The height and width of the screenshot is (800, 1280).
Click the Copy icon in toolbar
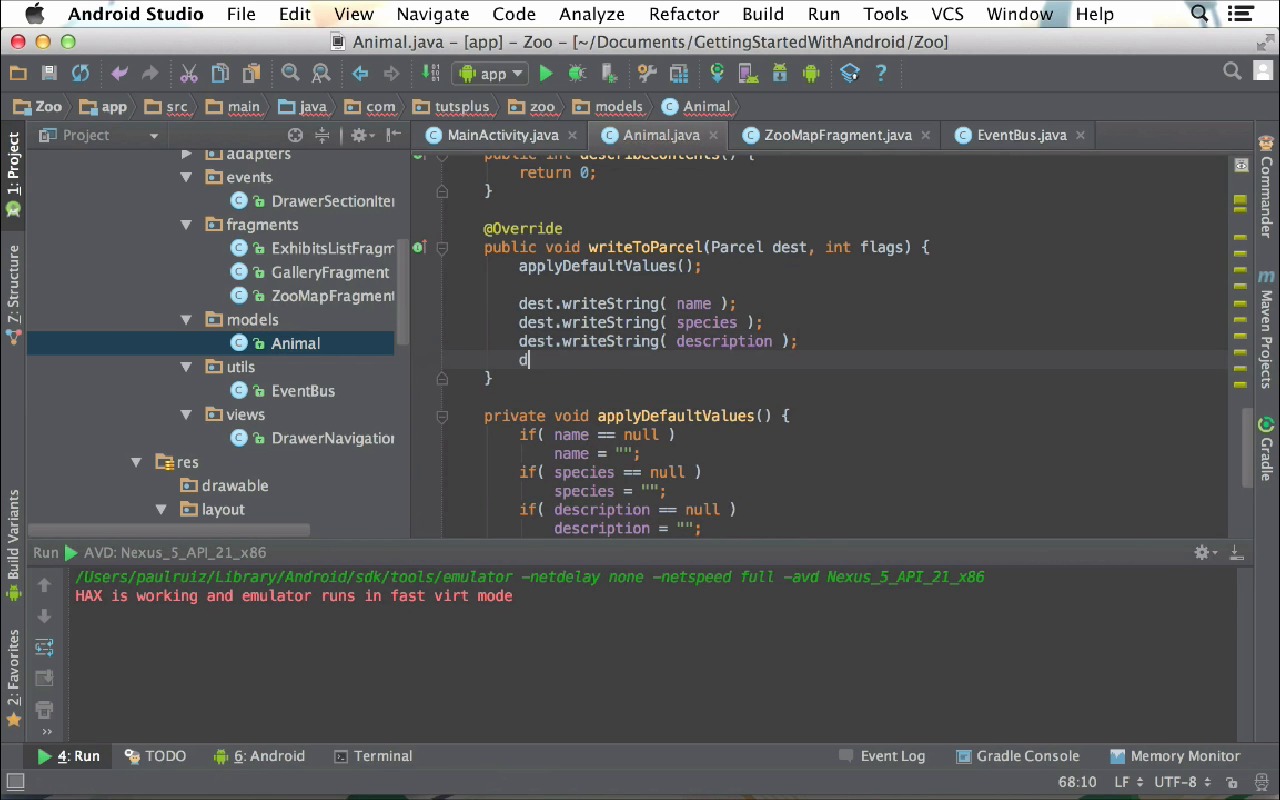coord(220,73)
